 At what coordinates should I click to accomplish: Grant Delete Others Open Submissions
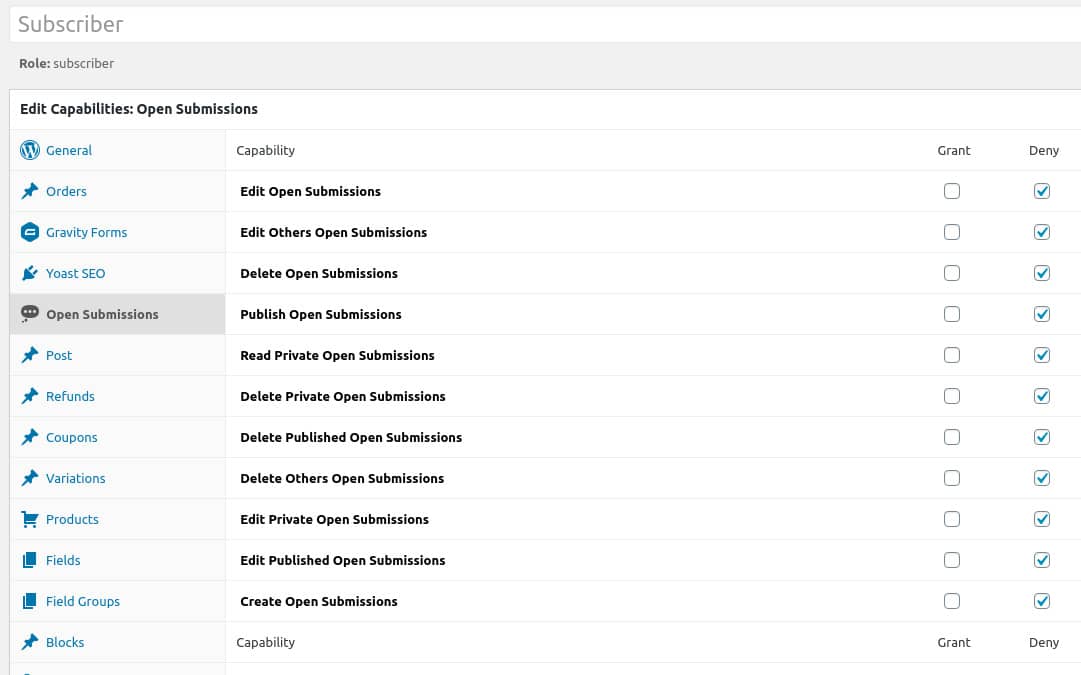(x=951, y=478)
